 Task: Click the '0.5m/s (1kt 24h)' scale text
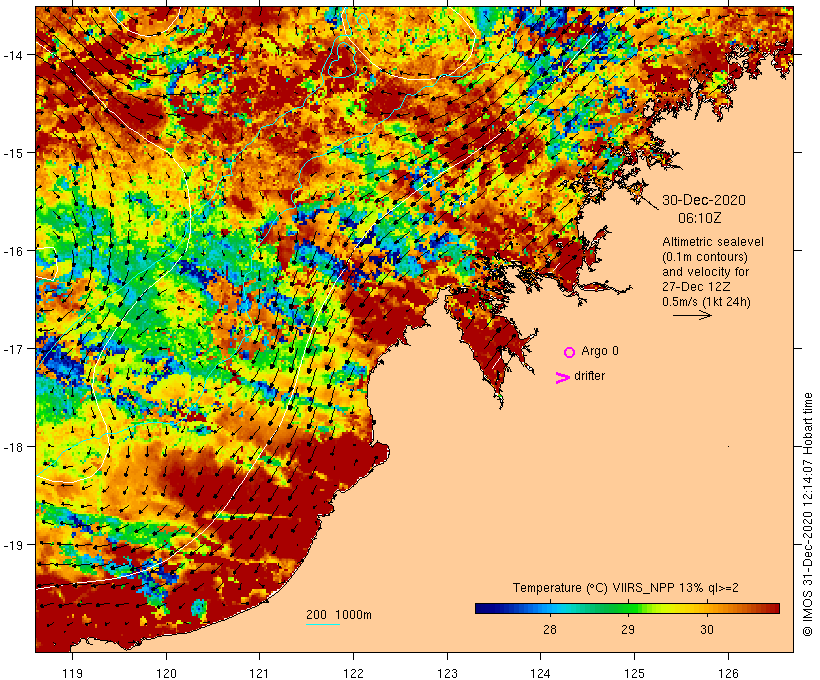click(706, 302)
